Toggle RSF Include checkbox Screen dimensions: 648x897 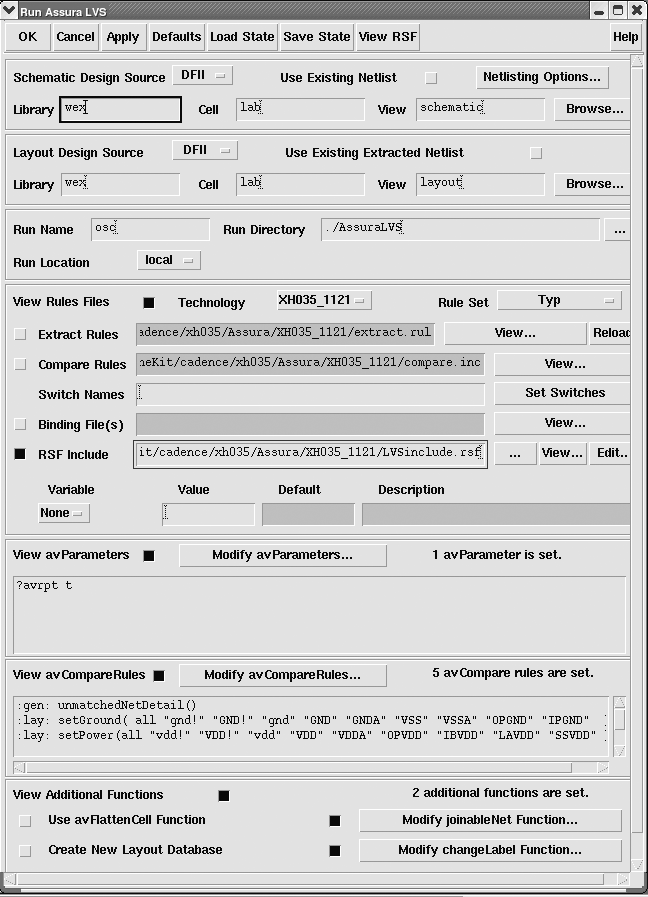point(20,454)
